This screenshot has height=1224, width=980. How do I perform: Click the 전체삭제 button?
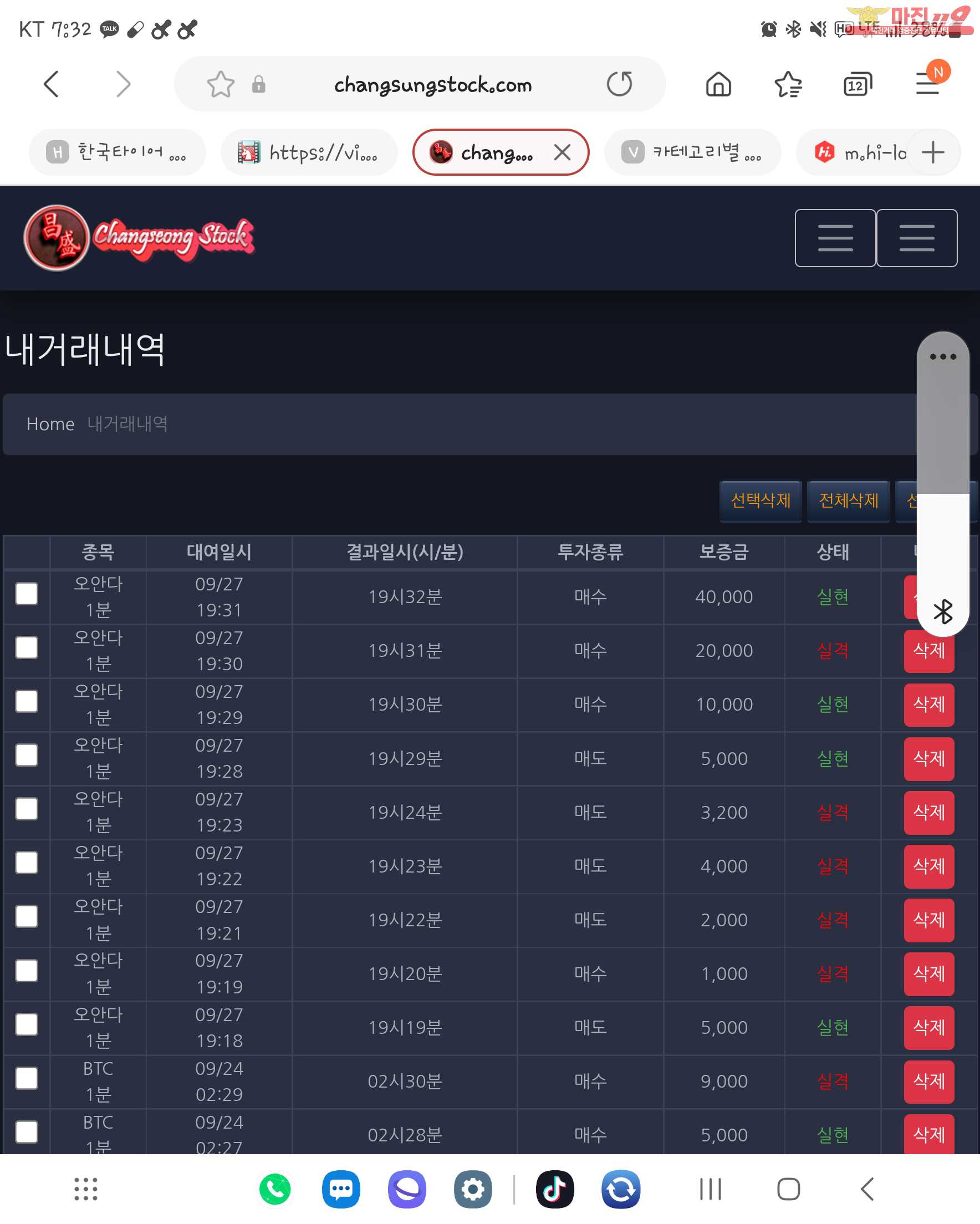848,501
